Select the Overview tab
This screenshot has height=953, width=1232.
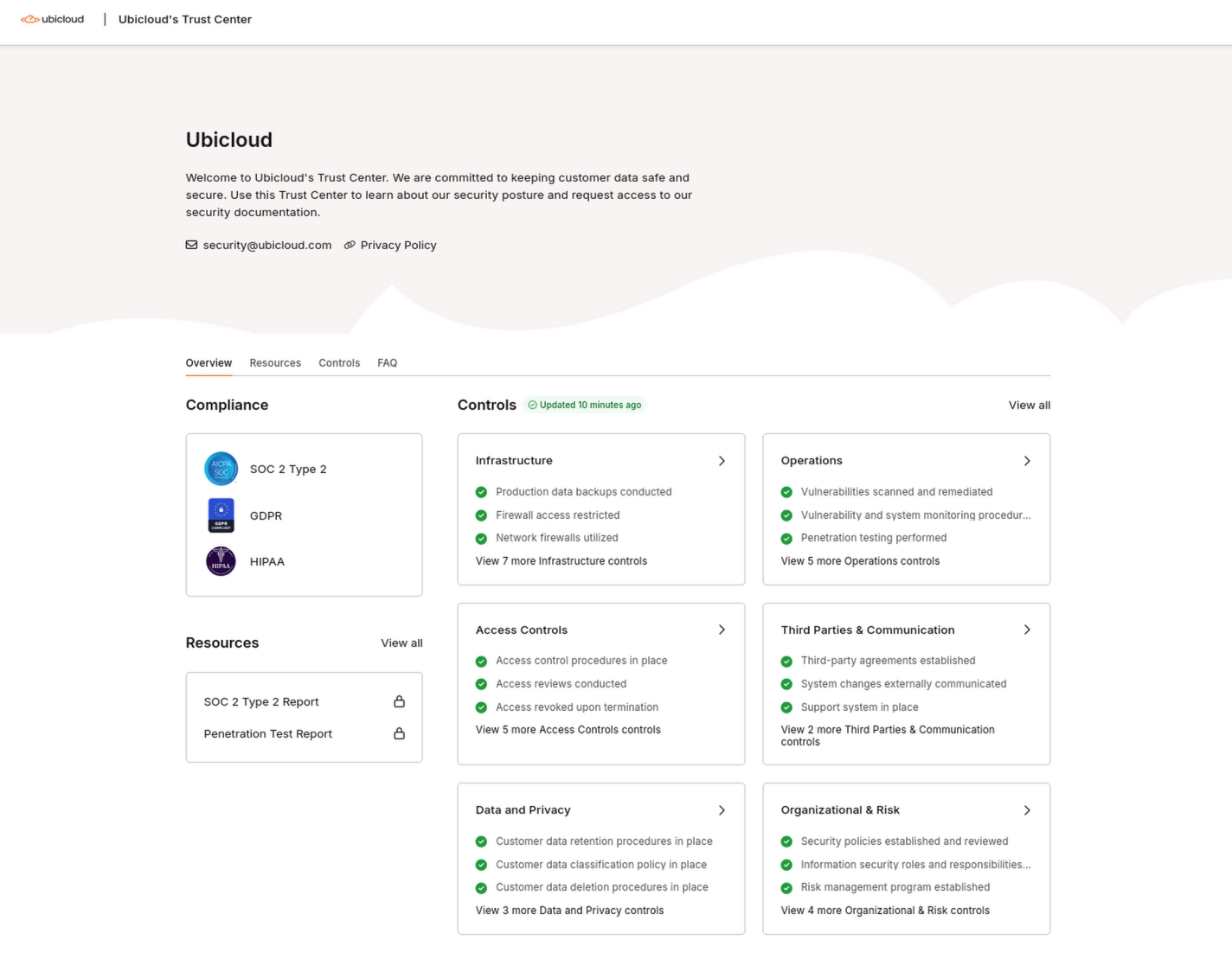tap(209, 363)
